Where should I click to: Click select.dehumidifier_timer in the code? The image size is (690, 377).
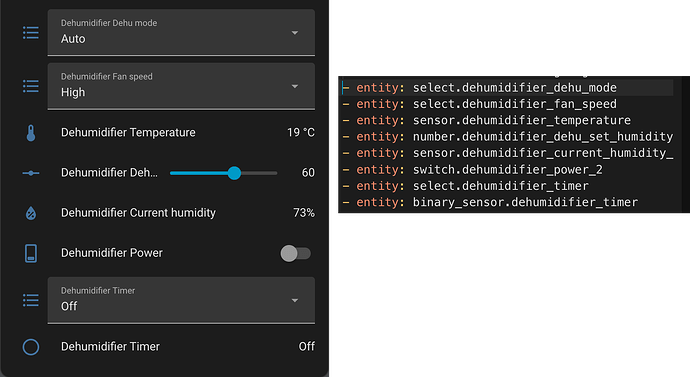500,186
